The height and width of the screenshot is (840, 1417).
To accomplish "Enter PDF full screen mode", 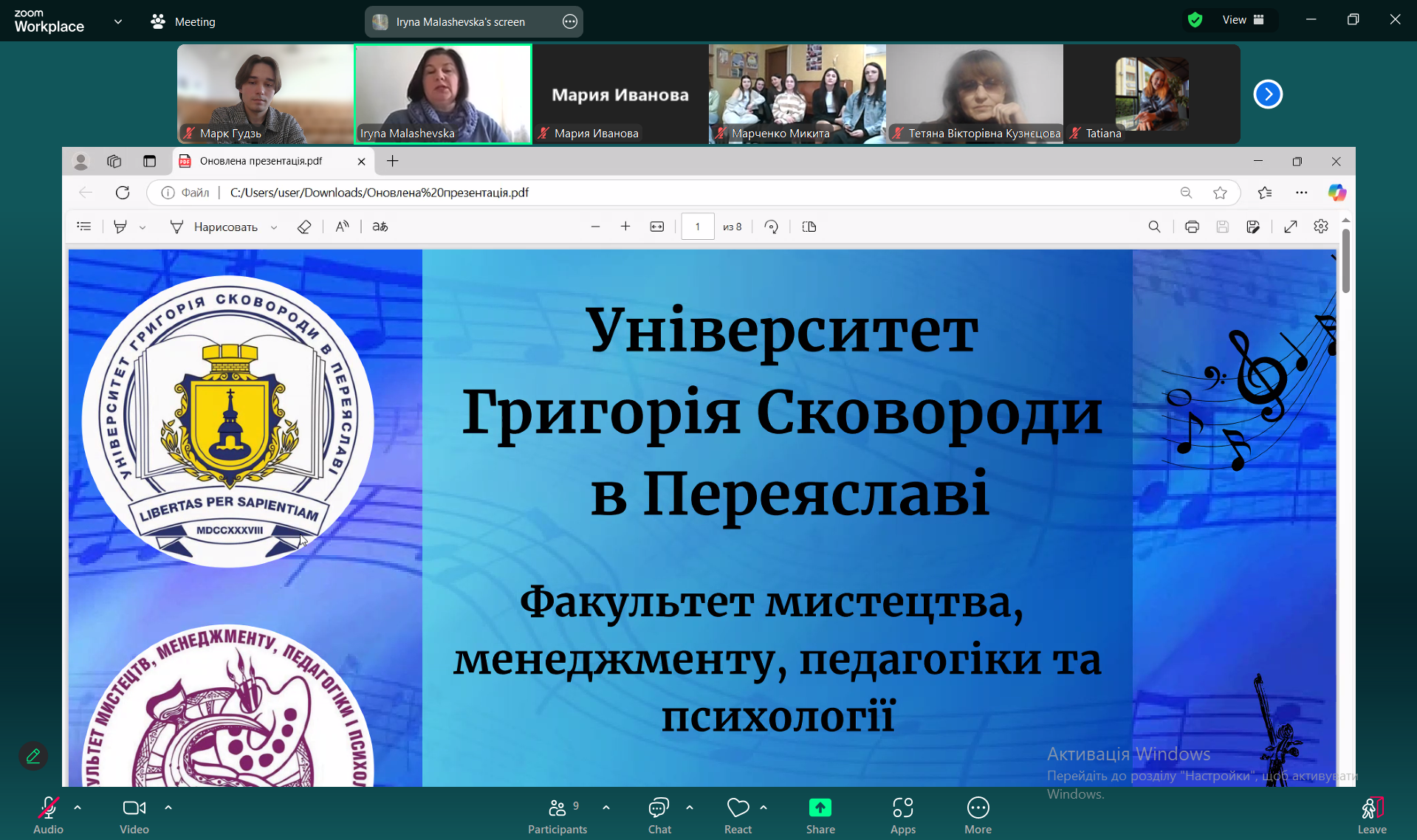I will [1291, 227].
